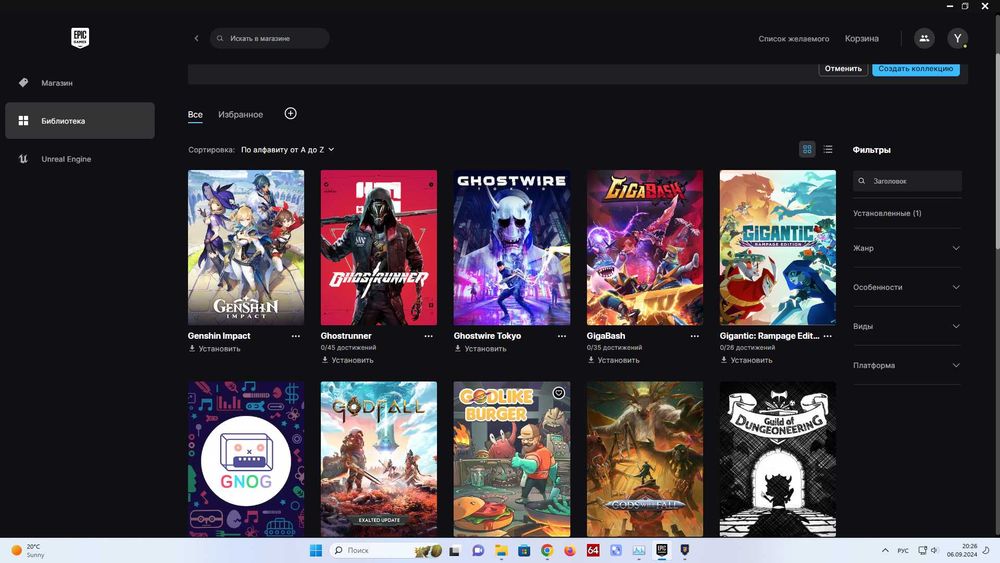
Task: Expand the Жанр filter
Action: point(906,248)
